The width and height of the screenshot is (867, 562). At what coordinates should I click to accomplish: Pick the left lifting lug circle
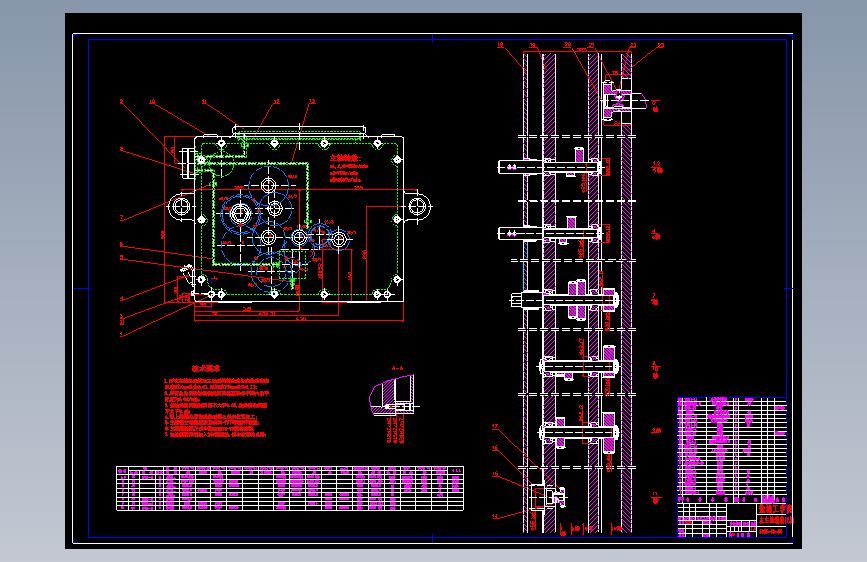pos(180,207)
